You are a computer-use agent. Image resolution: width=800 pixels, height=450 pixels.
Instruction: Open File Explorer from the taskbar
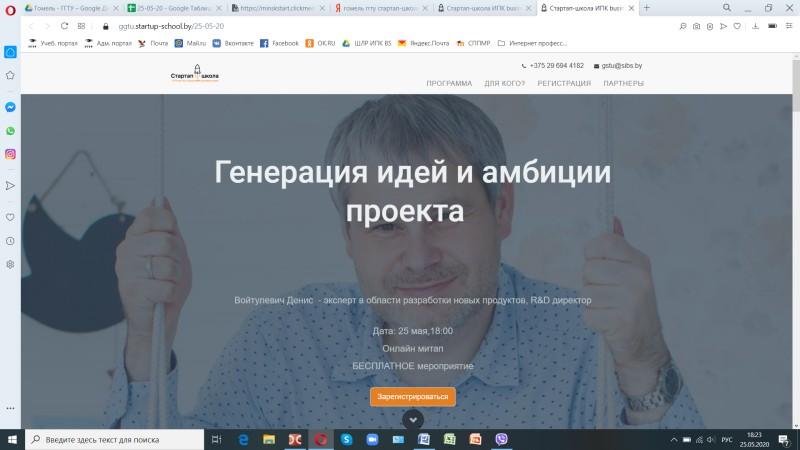tap(269, 439)
